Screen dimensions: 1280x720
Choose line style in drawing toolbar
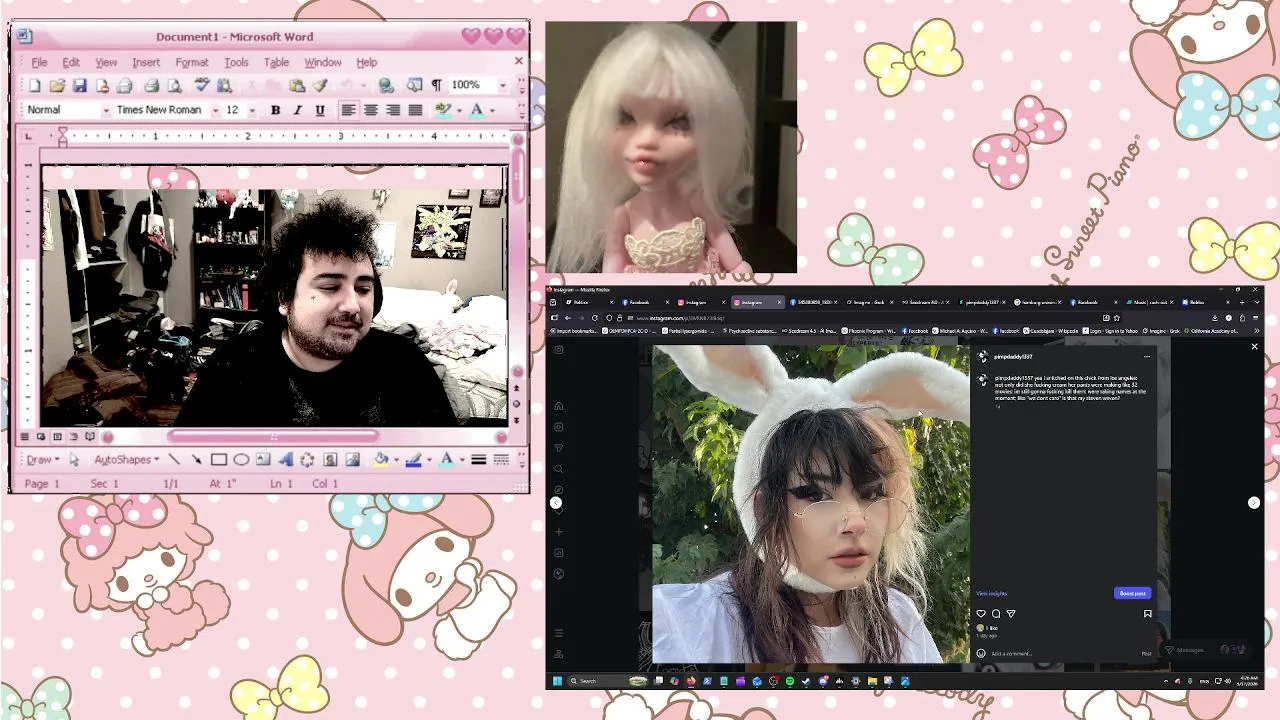479,460
